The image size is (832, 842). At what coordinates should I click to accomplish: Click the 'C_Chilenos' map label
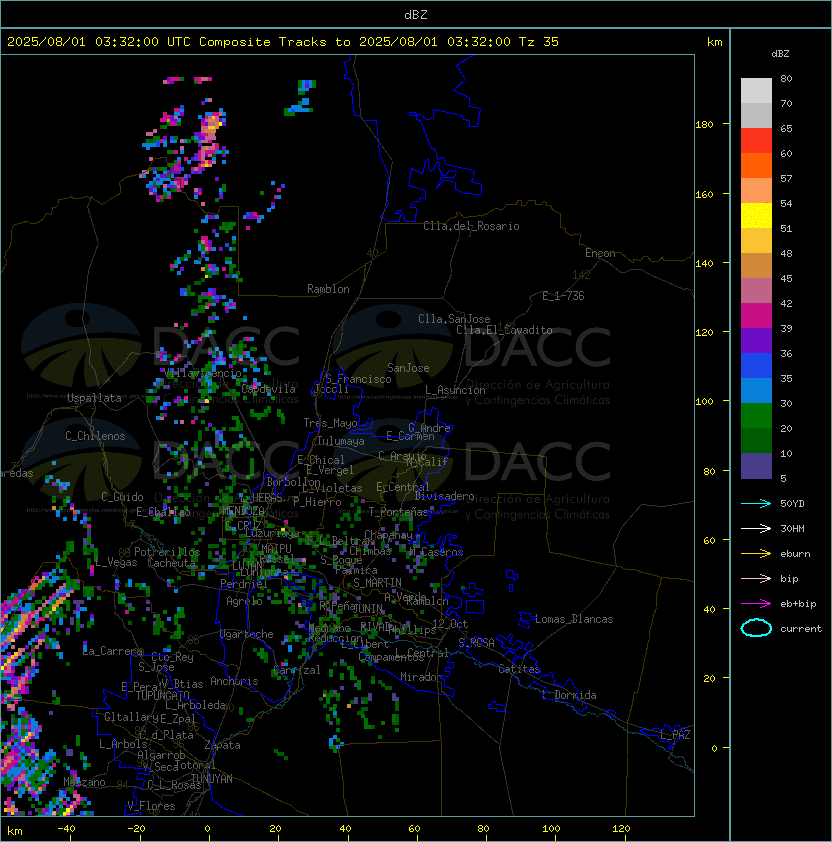coord(95,436)
